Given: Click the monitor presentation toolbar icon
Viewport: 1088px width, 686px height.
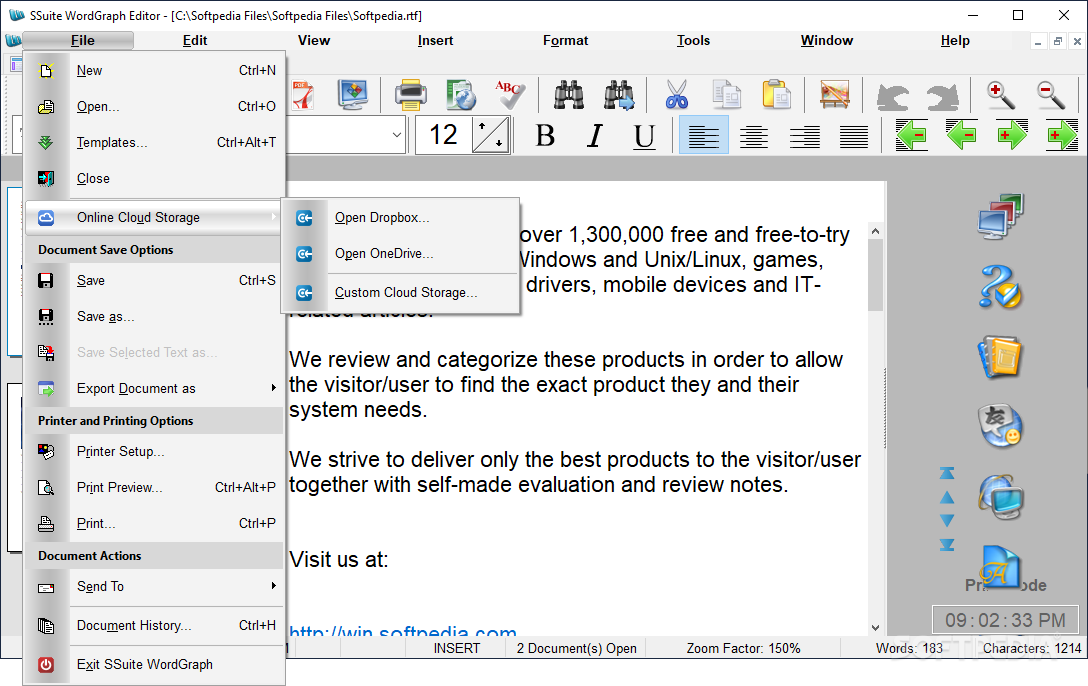Looking at the screenshot, I should tap(353, 95).
